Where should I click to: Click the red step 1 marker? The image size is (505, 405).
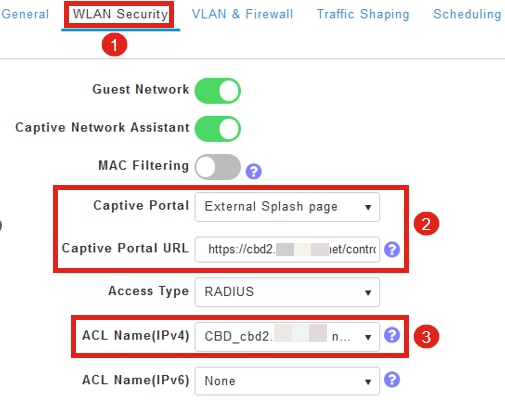(114, 45)
